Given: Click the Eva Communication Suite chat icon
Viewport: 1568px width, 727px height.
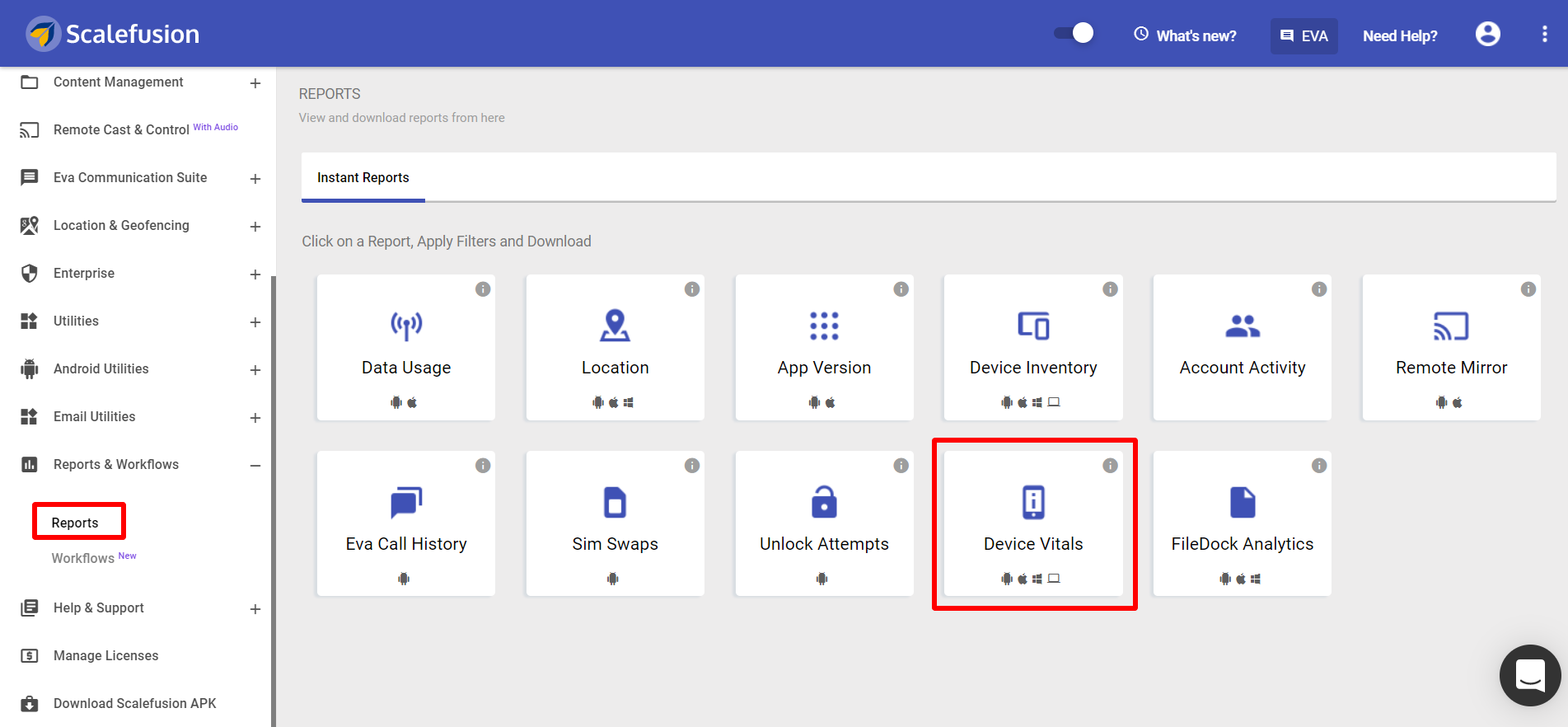Looking at the screenshot, I should [x=30, y=177].
